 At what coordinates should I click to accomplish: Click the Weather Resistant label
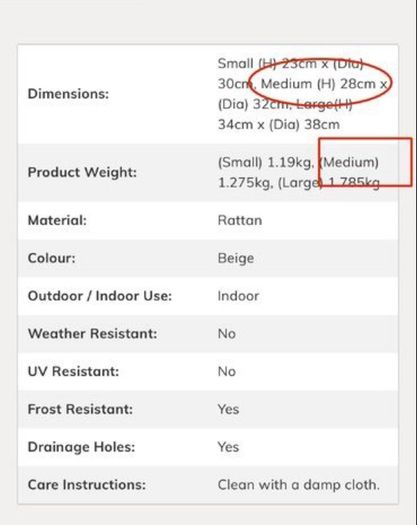coord(92,334)
